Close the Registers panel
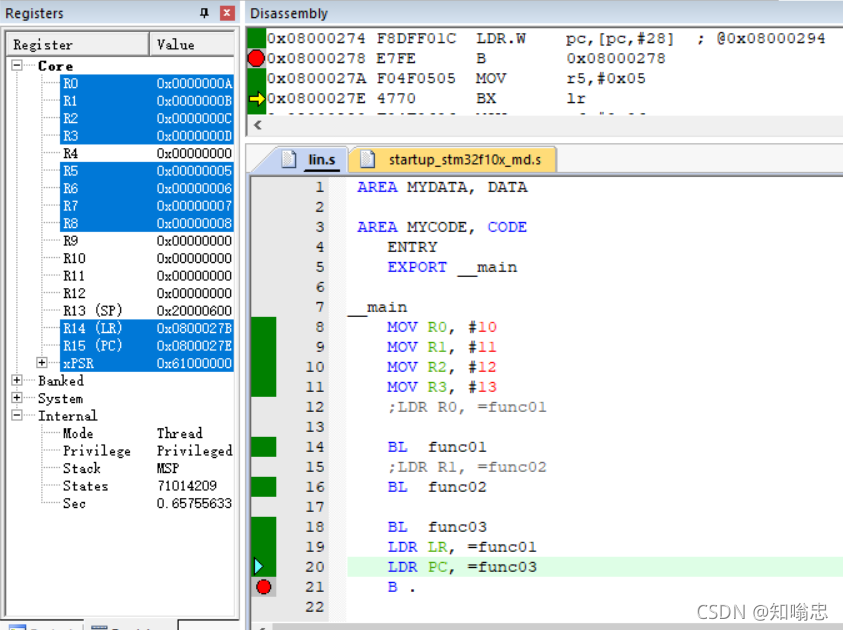 click(227, 13)
